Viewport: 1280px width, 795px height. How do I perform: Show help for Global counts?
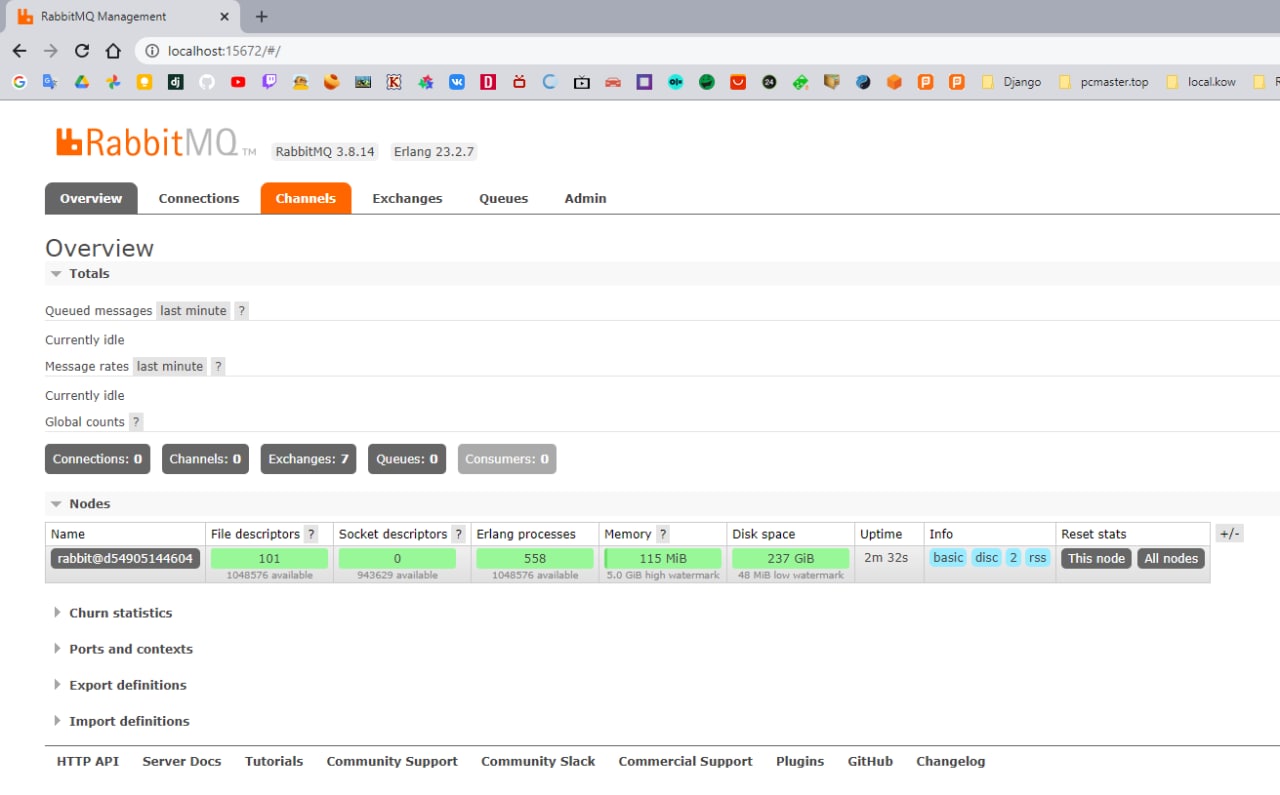click(x=136, y=422)
